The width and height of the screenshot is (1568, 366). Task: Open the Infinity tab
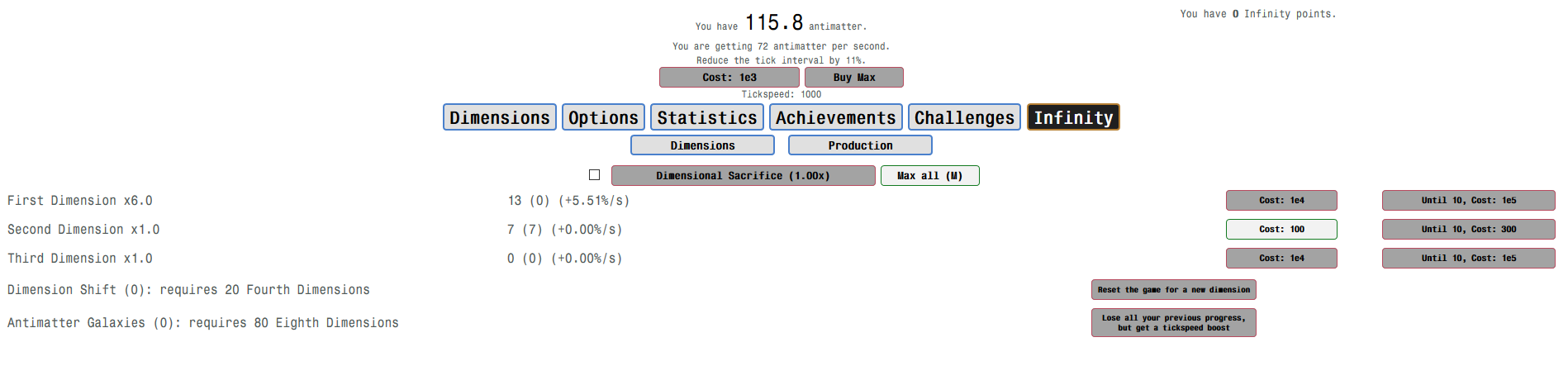coord(1073,117)
